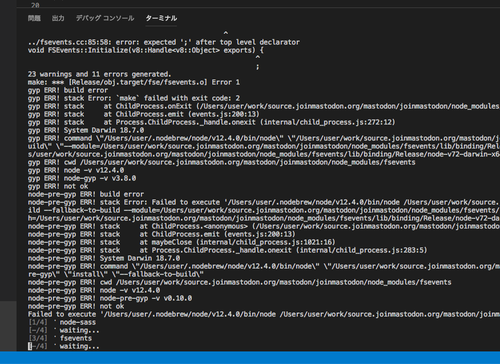Open the 出力 tab
This screenshot has width=500, height=364.
[58, 18]
